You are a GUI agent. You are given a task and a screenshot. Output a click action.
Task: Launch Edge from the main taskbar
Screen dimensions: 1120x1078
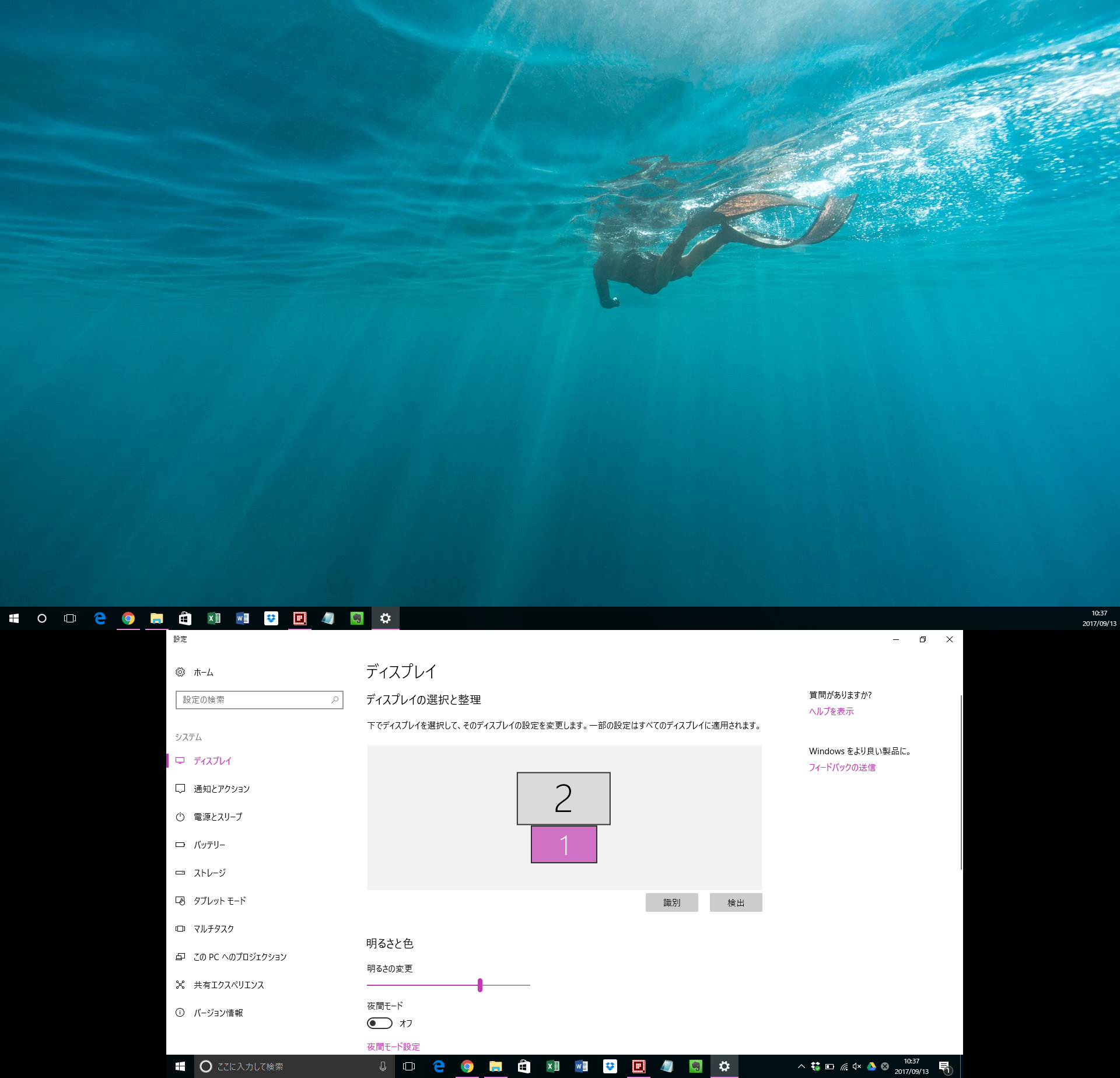pyautogui.click(x=439, y=1066)
